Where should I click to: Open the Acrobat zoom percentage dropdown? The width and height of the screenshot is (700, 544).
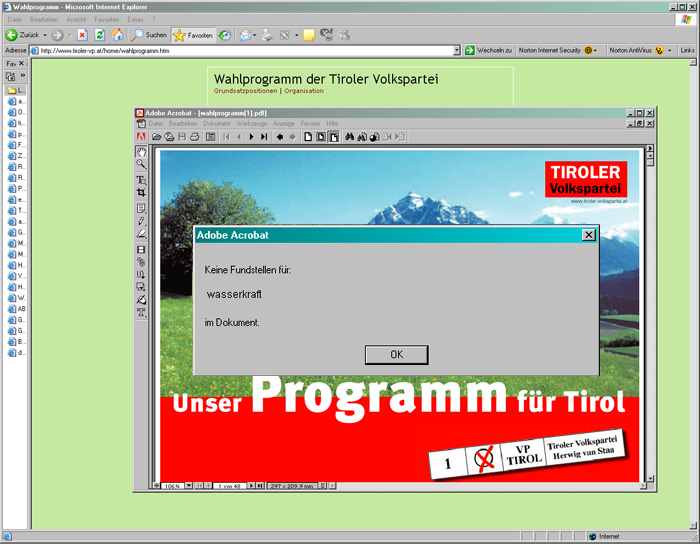tap(189, 486)
